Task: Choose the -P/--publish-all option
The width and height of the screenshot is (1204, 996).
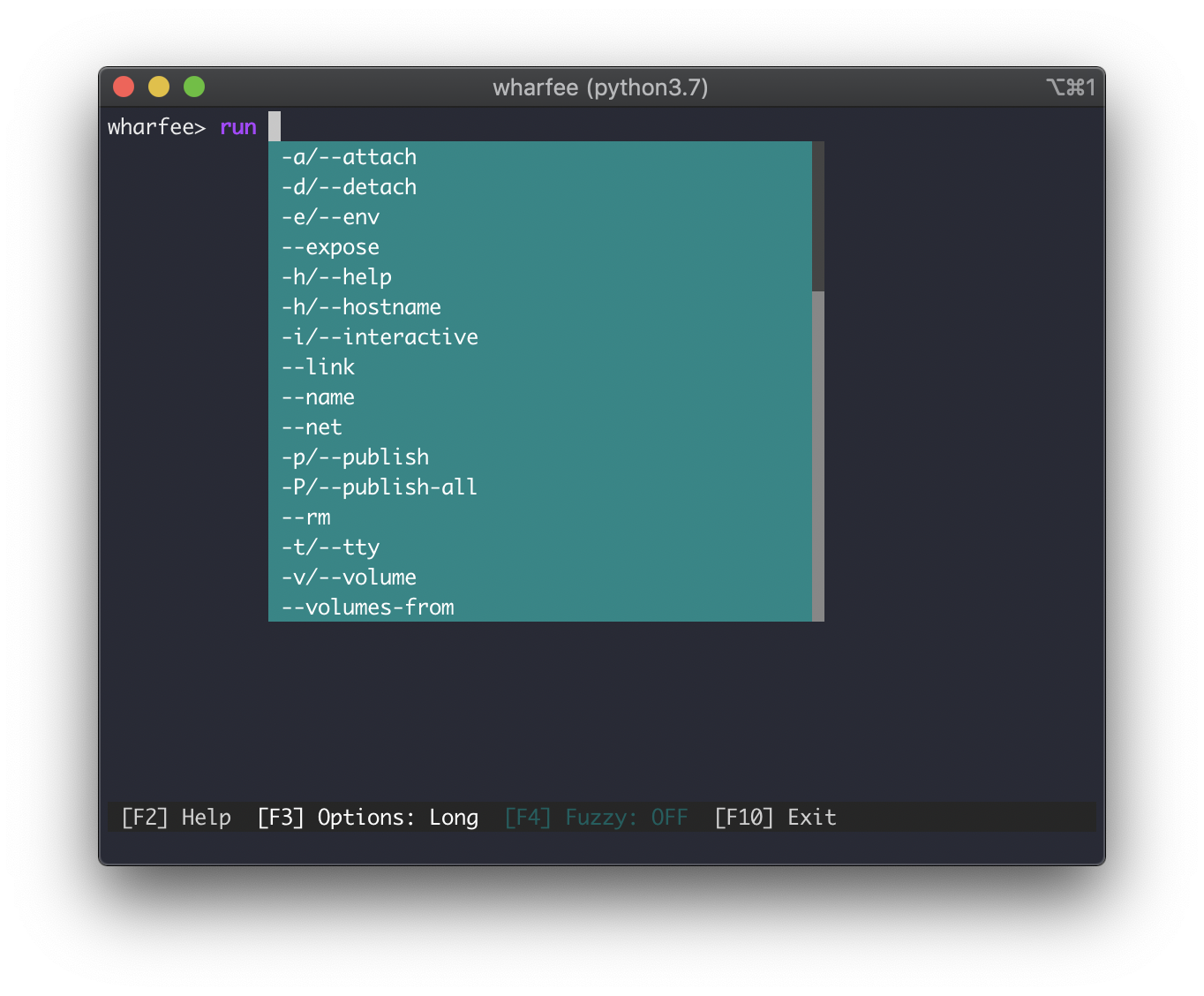Action: click(x=539, y=487)
